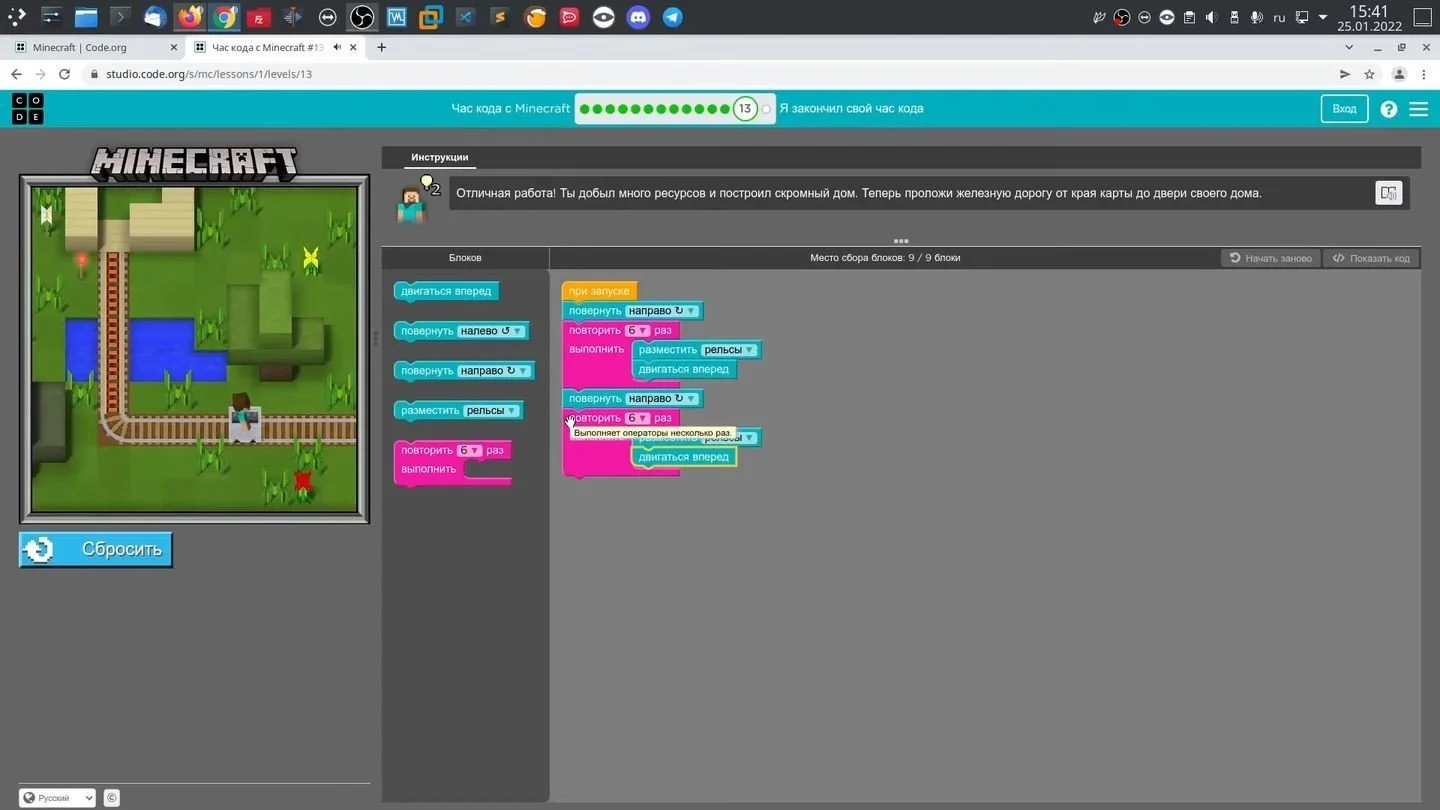
Task: Open the 'налево' direction dropdown in the toolbox
Action: [x=490, y=331]
